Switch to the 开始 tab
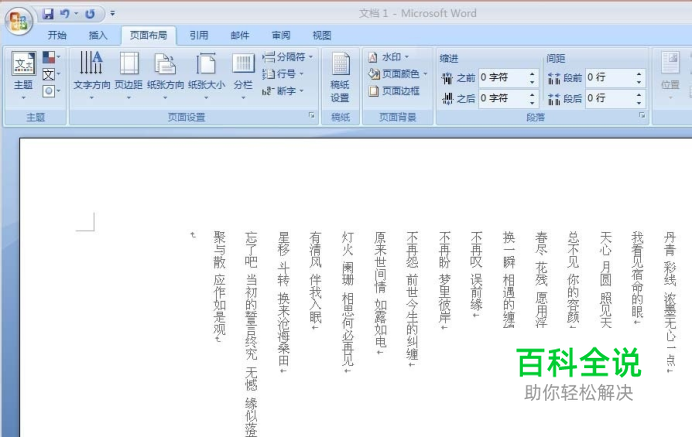The height and width of the screenshot is (437, 692). tap(57, 35)
